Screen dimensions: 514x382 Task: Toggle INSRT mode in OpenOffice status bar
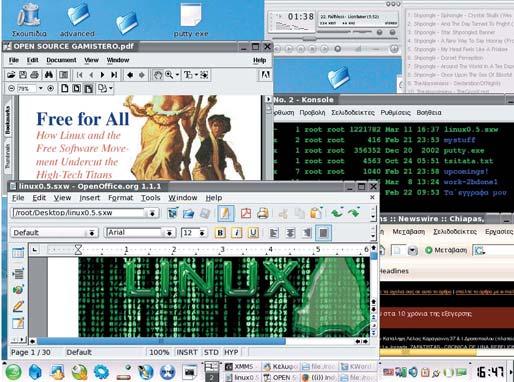(187, 352)
